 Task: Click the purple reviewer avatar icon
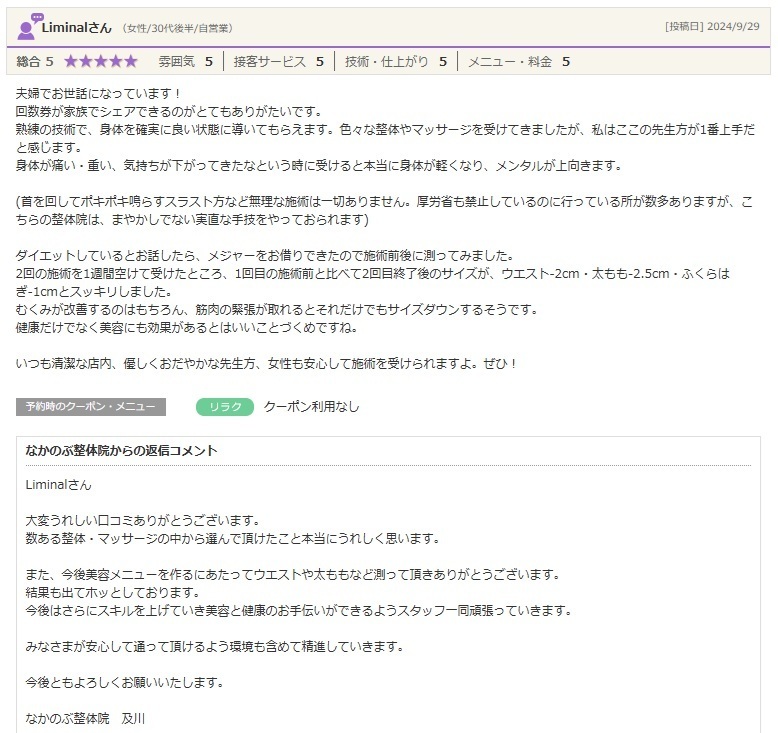(x=28, y=27)
